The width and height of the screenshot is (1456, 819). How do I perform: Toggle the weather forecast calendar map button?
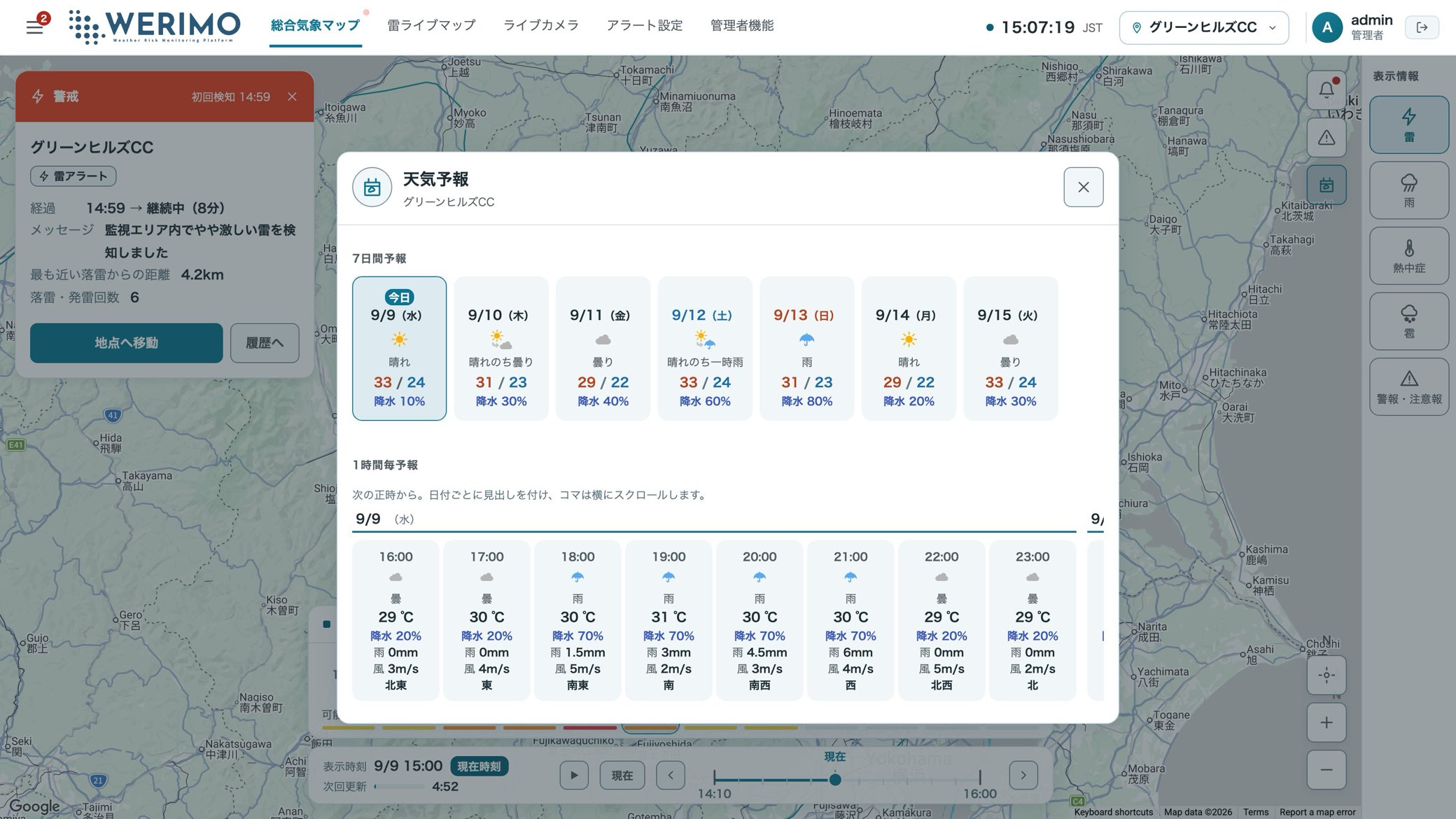point(1326,185)
